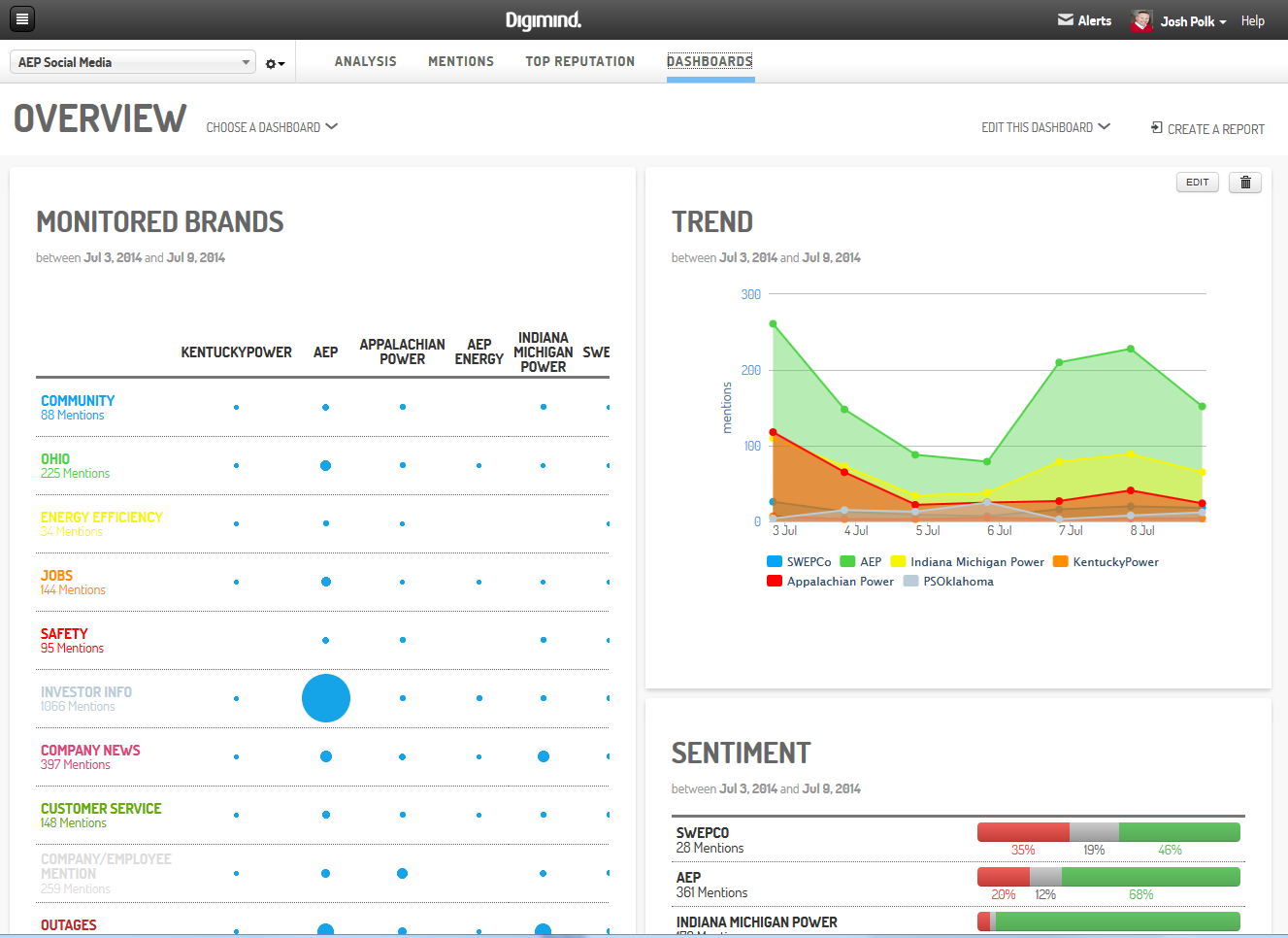Open the Investor Info topic link
Image resolution: width=1288 pixels, height=938 pixels.
point(85,691)
